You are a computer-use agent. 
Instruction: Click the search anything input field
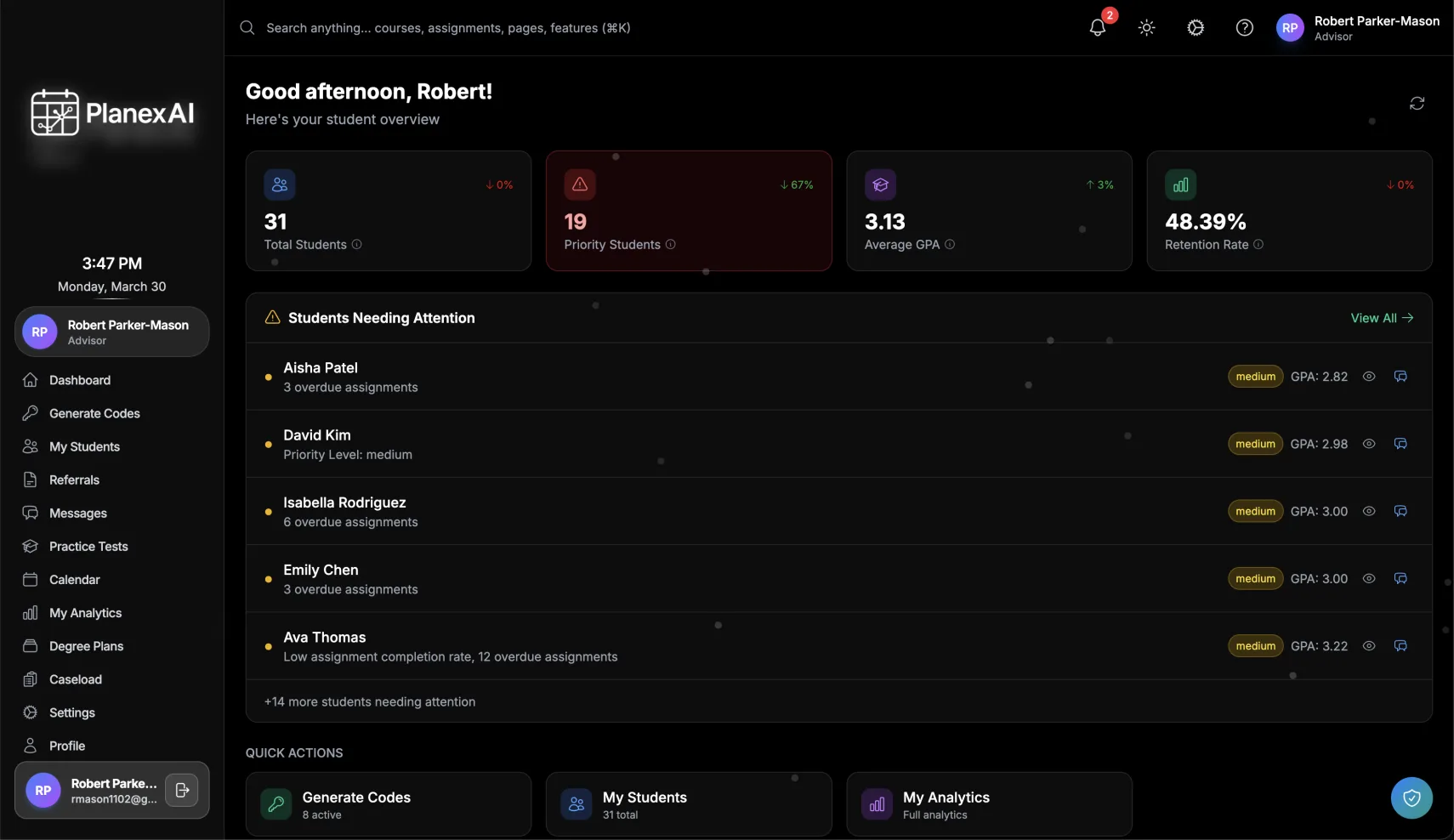(448, 28)
